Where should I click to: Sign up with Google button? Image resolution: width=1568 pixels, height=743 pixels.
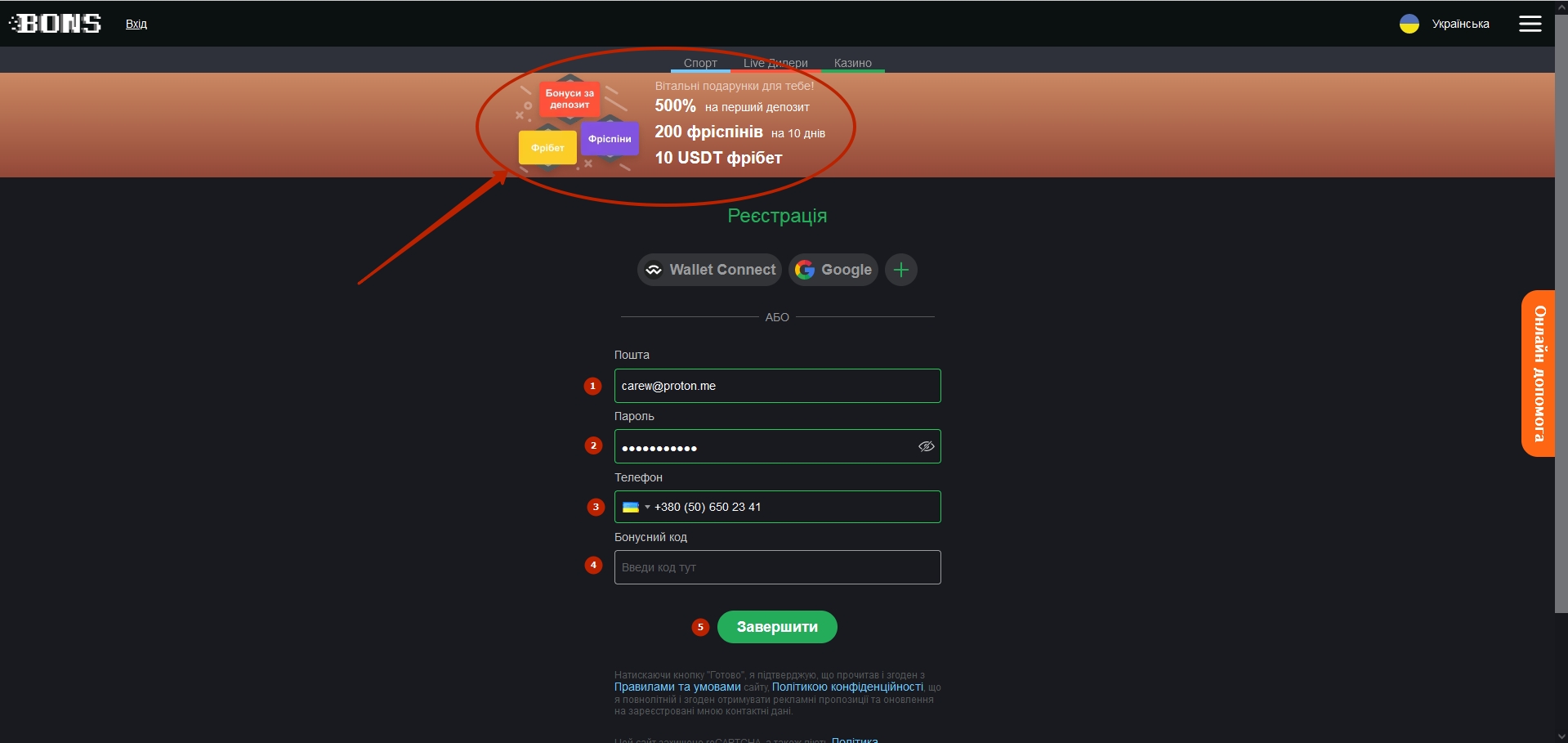pyautogui.click(x=833, y=270)
